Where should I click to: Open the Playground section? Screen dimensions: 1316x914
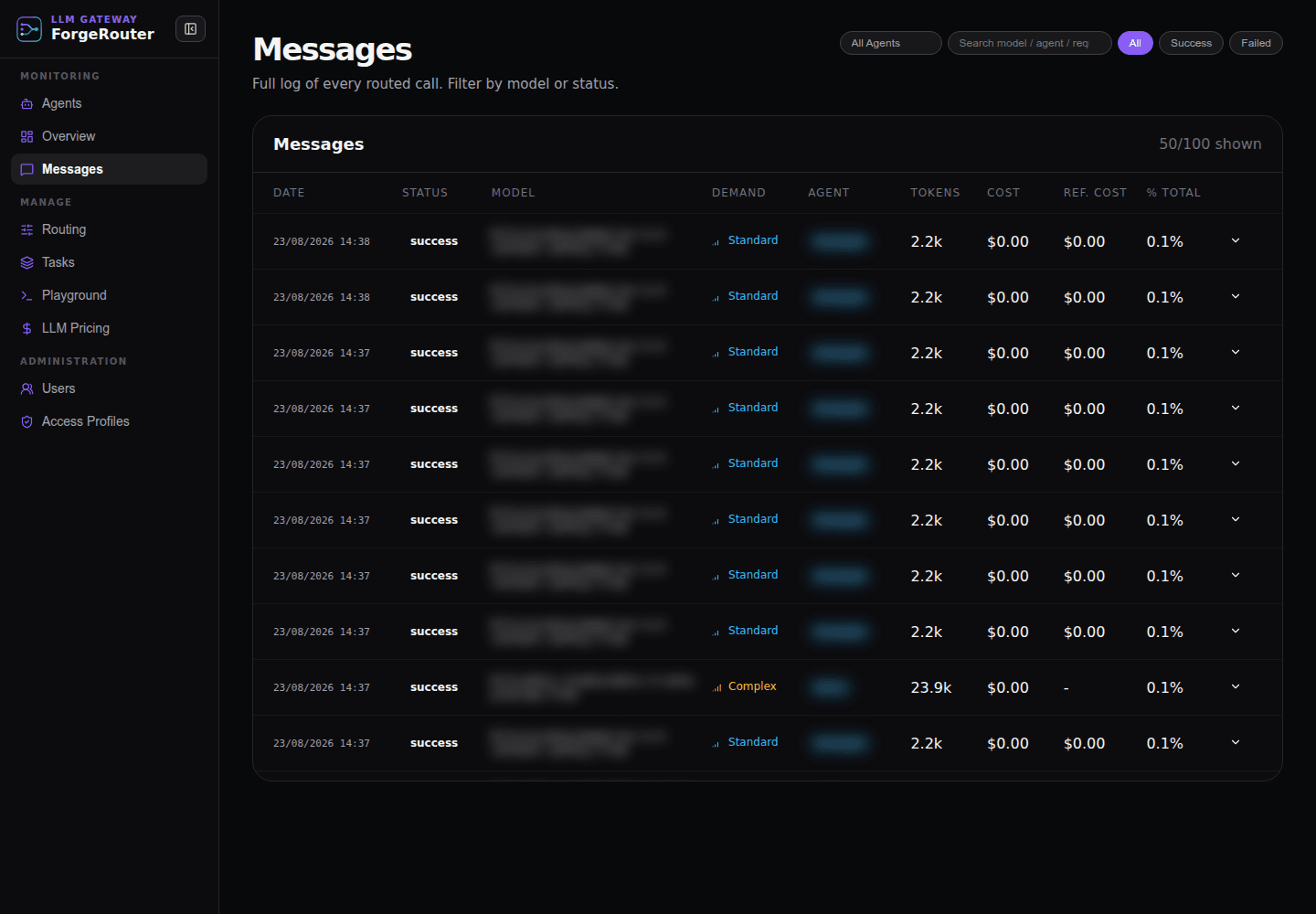109,296
